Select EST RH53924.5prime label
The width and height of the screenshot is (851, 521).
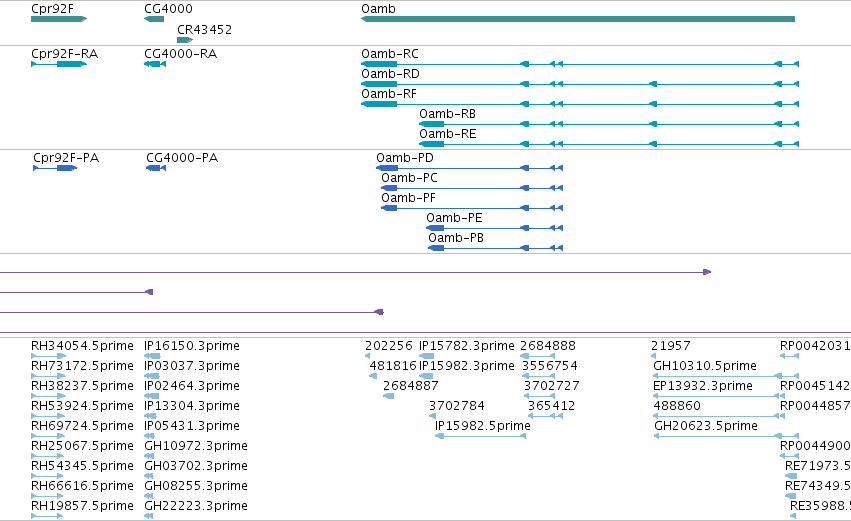(x=82, y=406)
